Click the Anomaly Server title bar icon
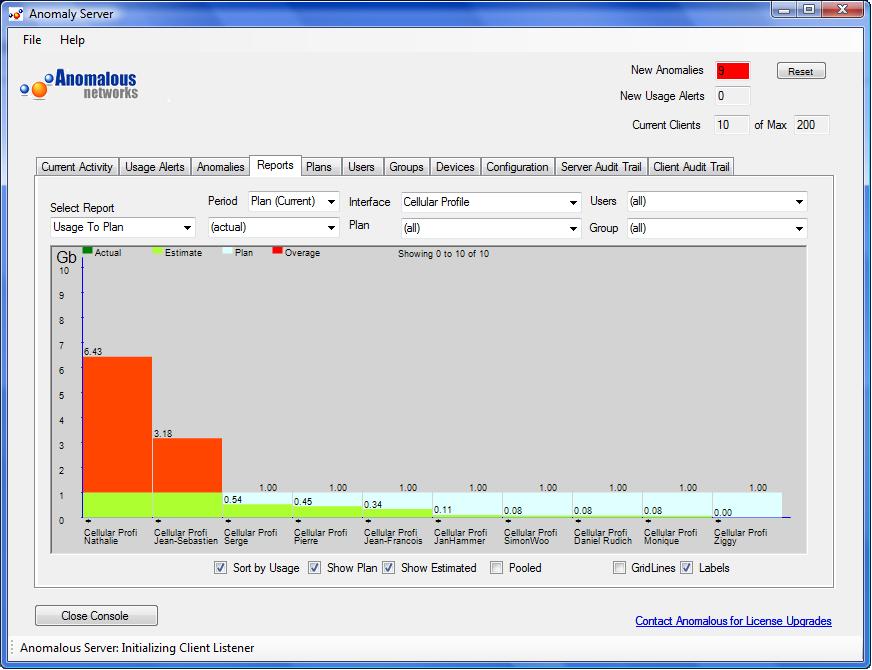The image size is (872, 670). (15, 14)
